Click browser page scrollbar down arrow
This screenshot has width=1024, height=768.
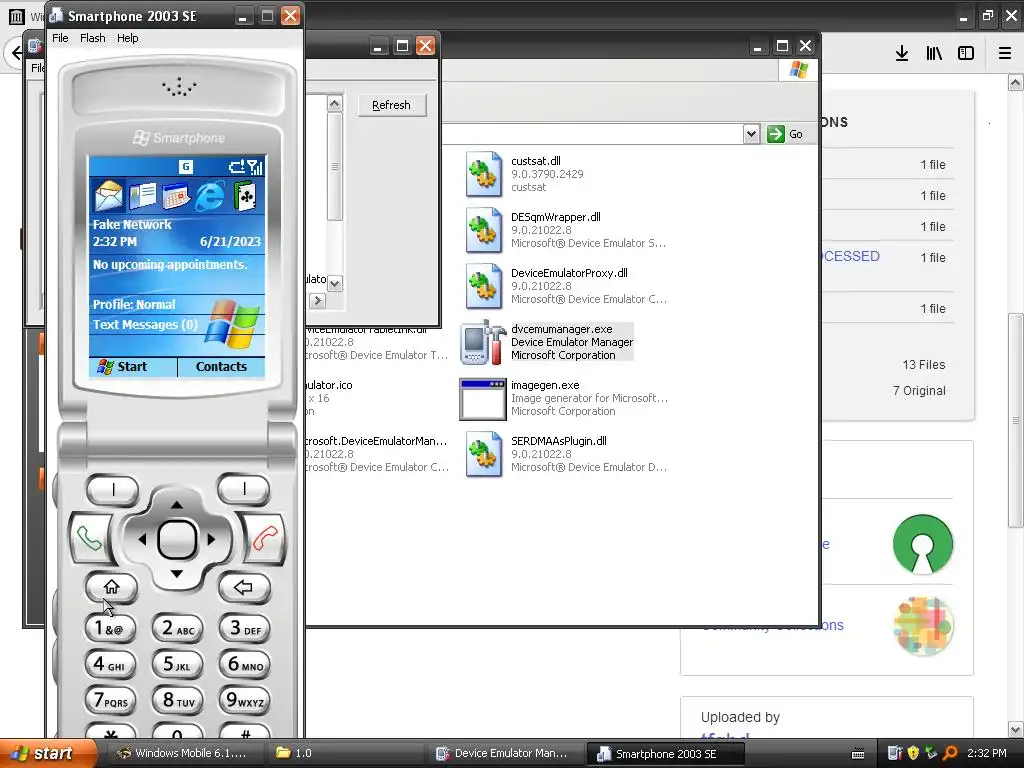click(1016, 728)
